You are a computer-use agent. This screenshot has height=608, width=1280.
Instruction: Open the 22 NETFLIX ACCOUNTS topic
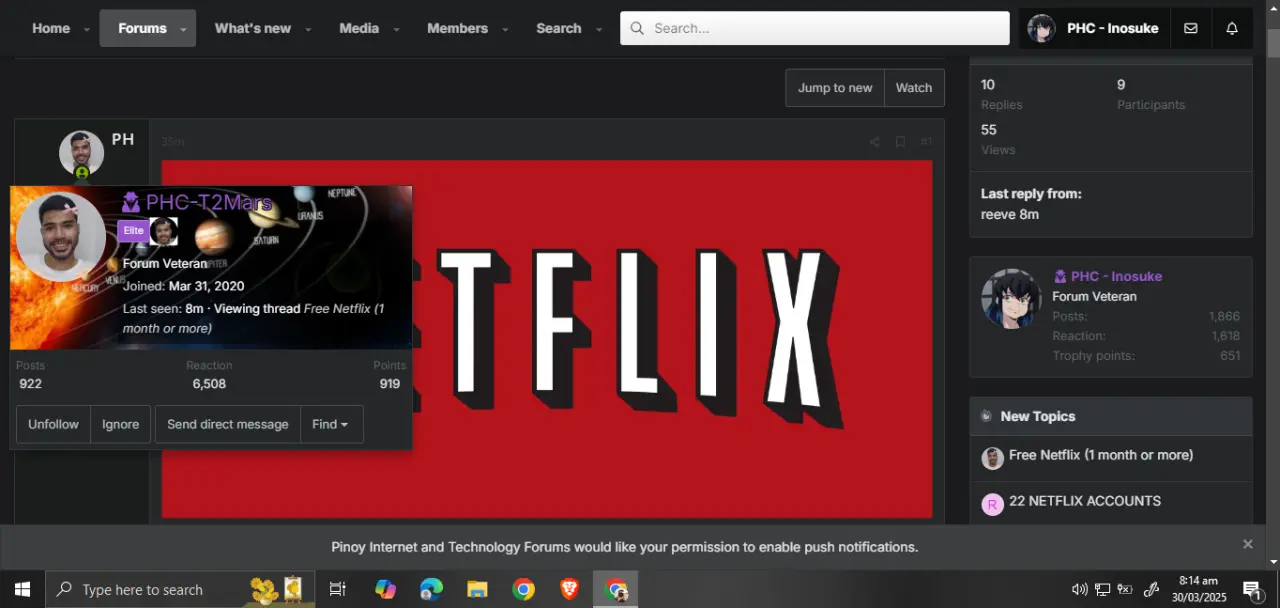coord(1085,501)
